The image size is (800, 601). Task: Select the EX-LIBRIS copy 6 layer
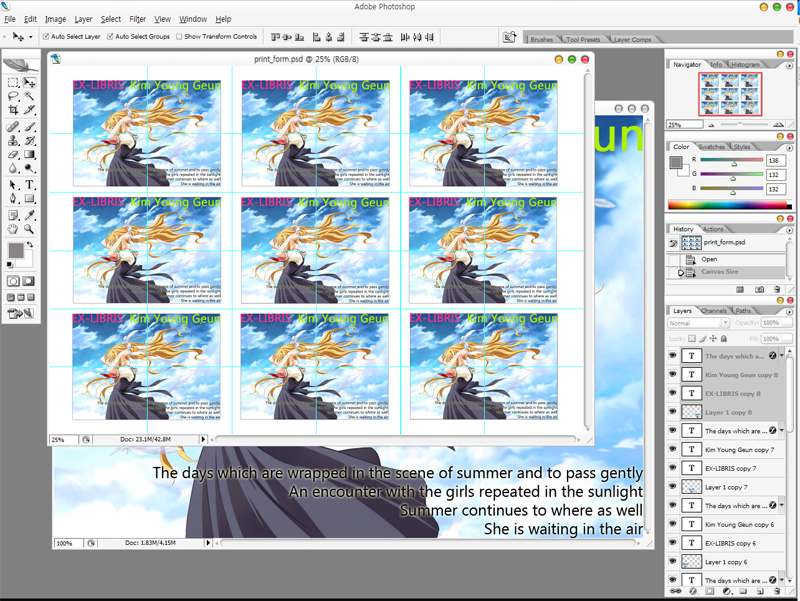pyautogui.click(x=726, y=543)
